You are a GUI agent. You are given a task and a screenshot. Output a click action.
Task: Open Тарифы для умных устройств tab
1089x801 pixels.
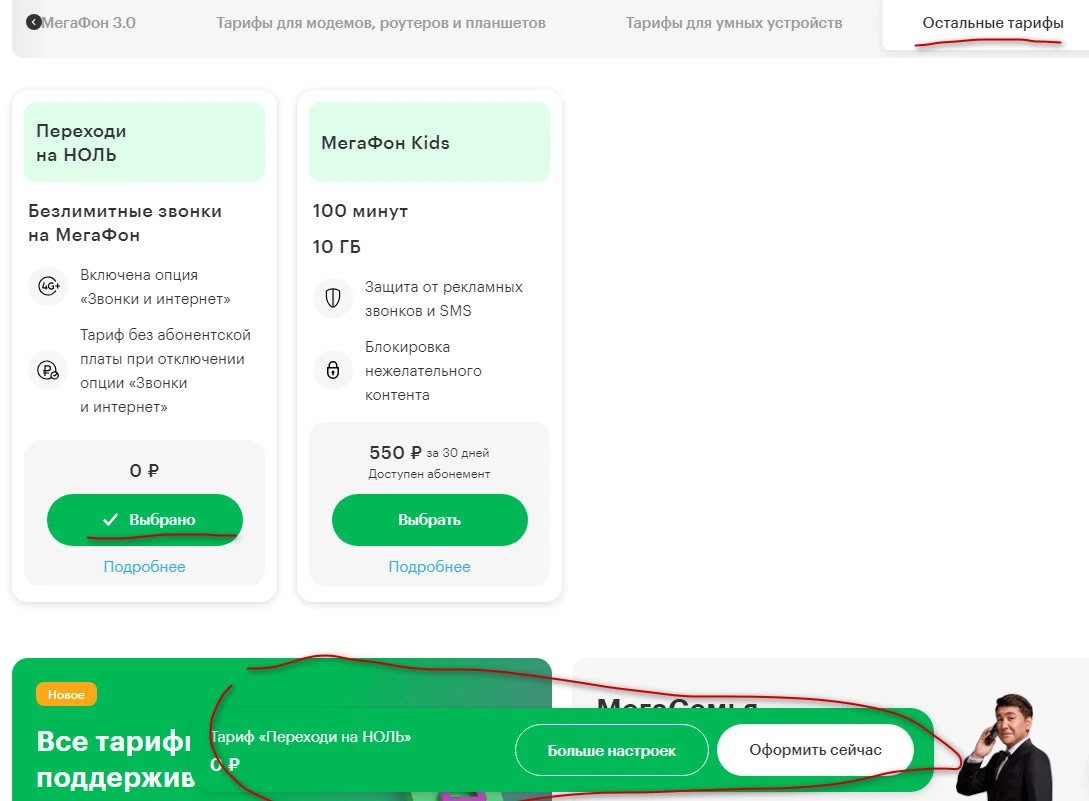coord(733,23)
